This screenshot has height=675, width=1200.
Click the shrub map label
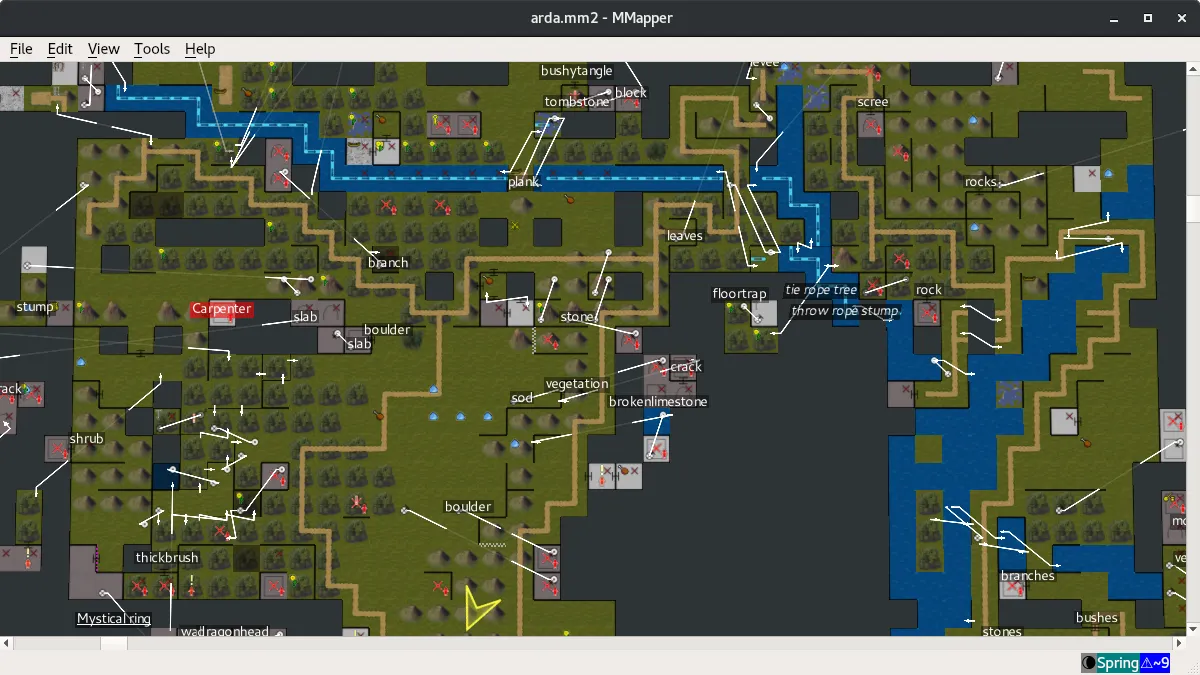[x=87, y=439]
